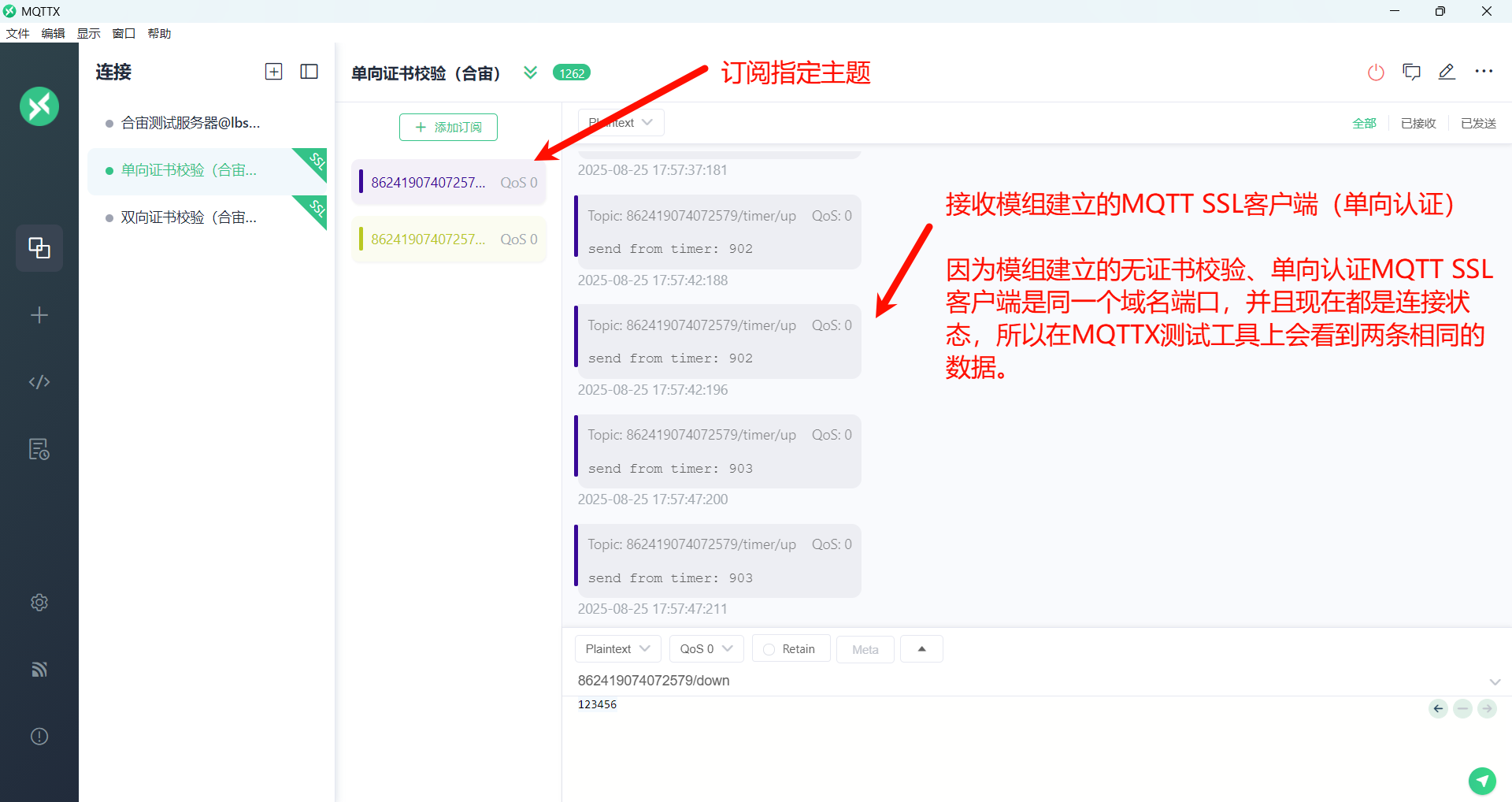This screenshot has width=1512, height=802.
Task: Open the 文件 menu
Action: coord(17,33)
